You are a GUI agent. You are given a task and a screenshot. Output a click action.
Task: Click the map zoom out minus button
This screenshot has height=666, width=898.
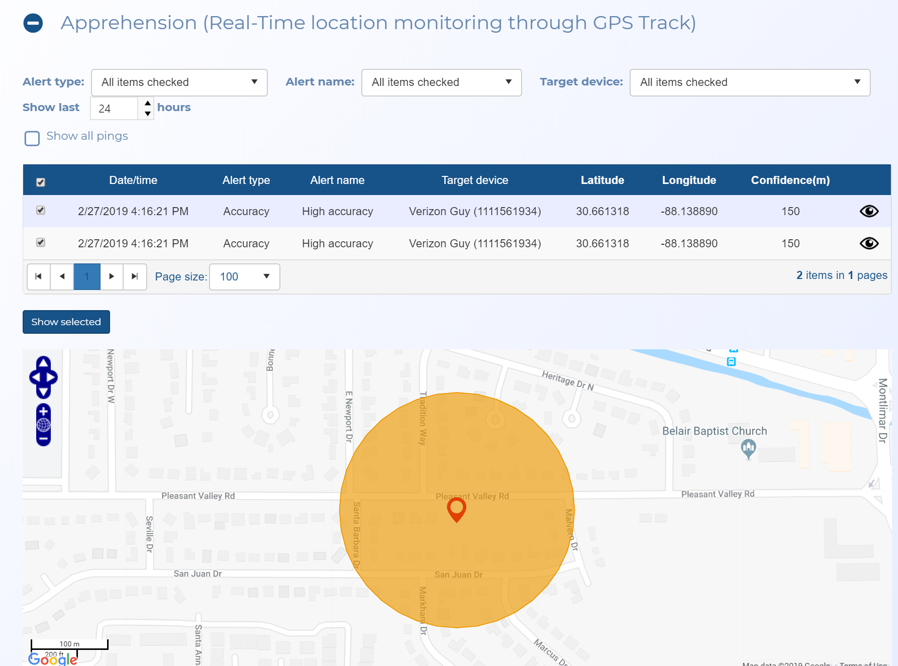click(x=43, y=438)
